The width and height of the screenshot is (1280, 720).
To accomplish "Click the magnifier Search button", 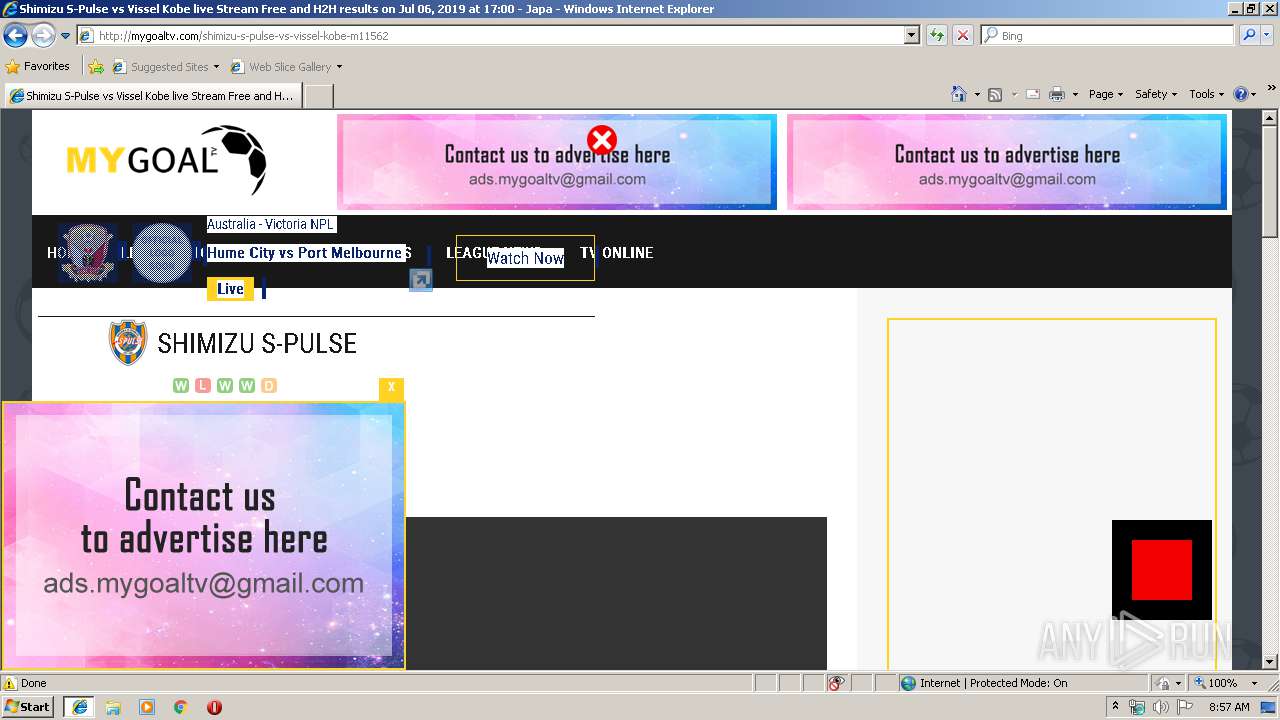I will [x=1249, y=36].
